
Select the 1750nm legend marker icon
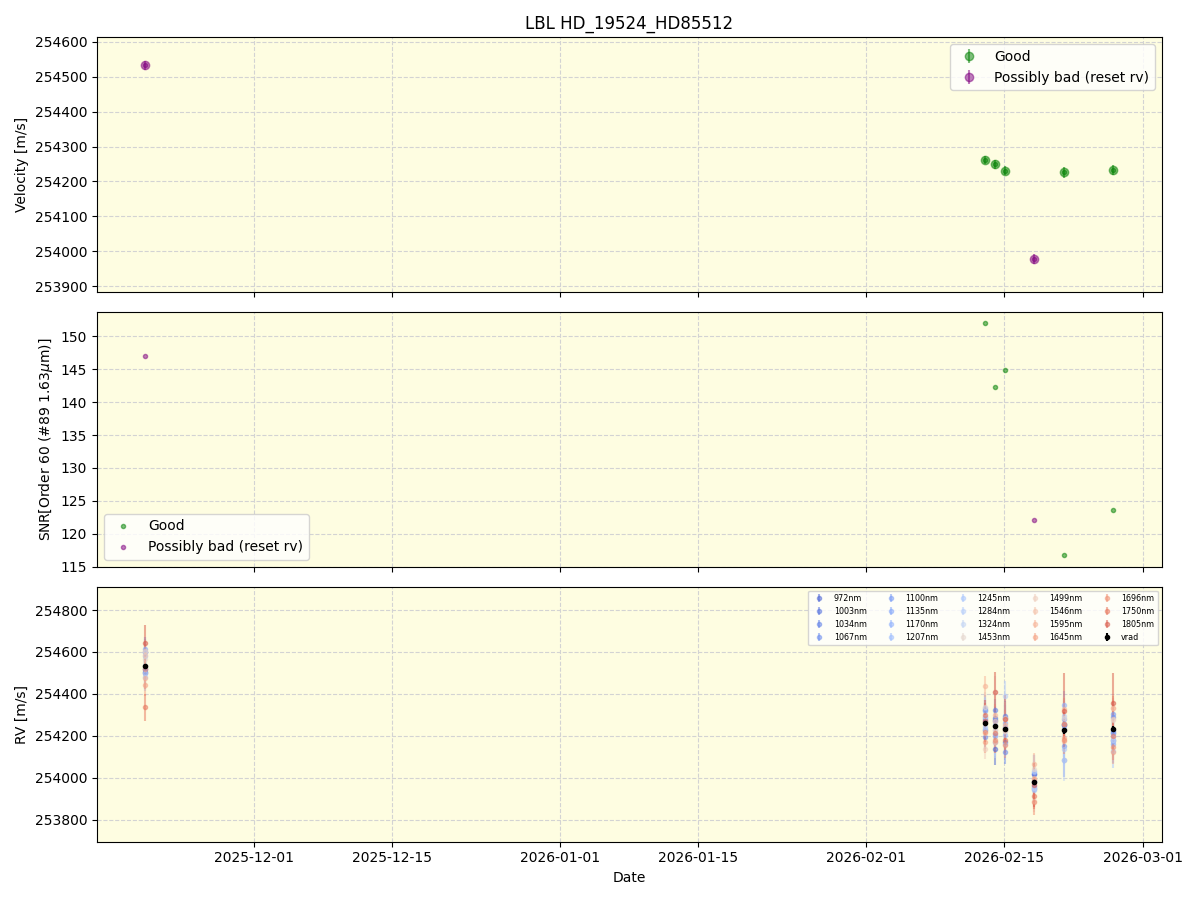tap(1106, 611)
